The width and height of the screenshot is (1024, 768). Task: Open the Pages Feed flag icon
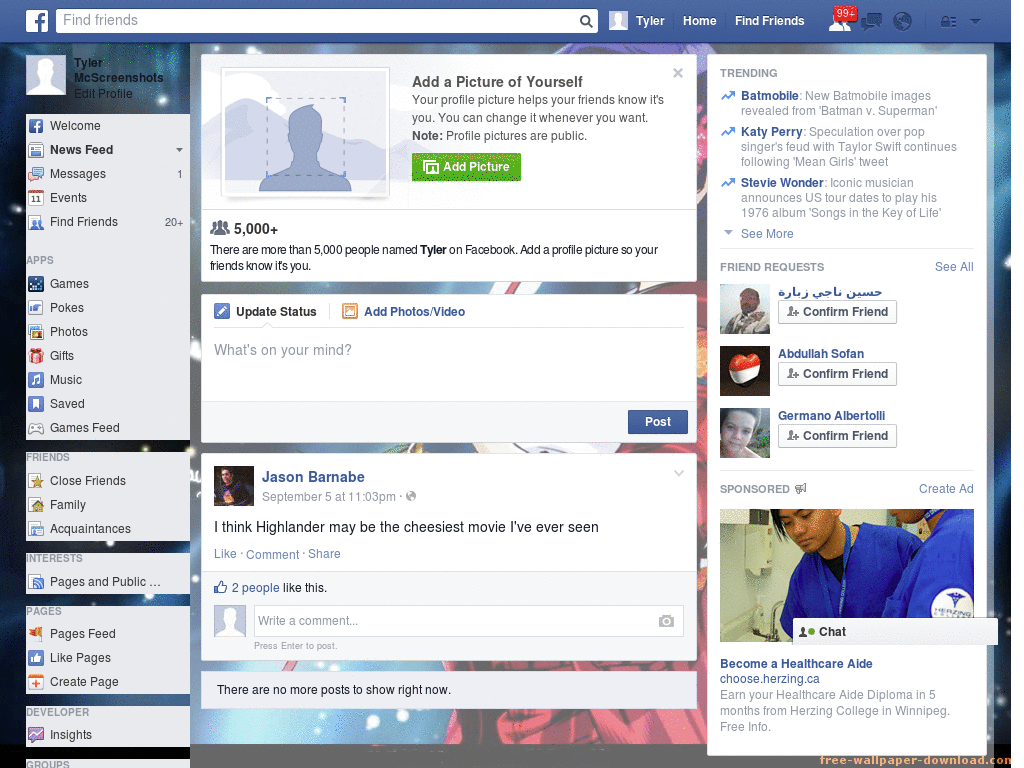click(x=36, y=633)
